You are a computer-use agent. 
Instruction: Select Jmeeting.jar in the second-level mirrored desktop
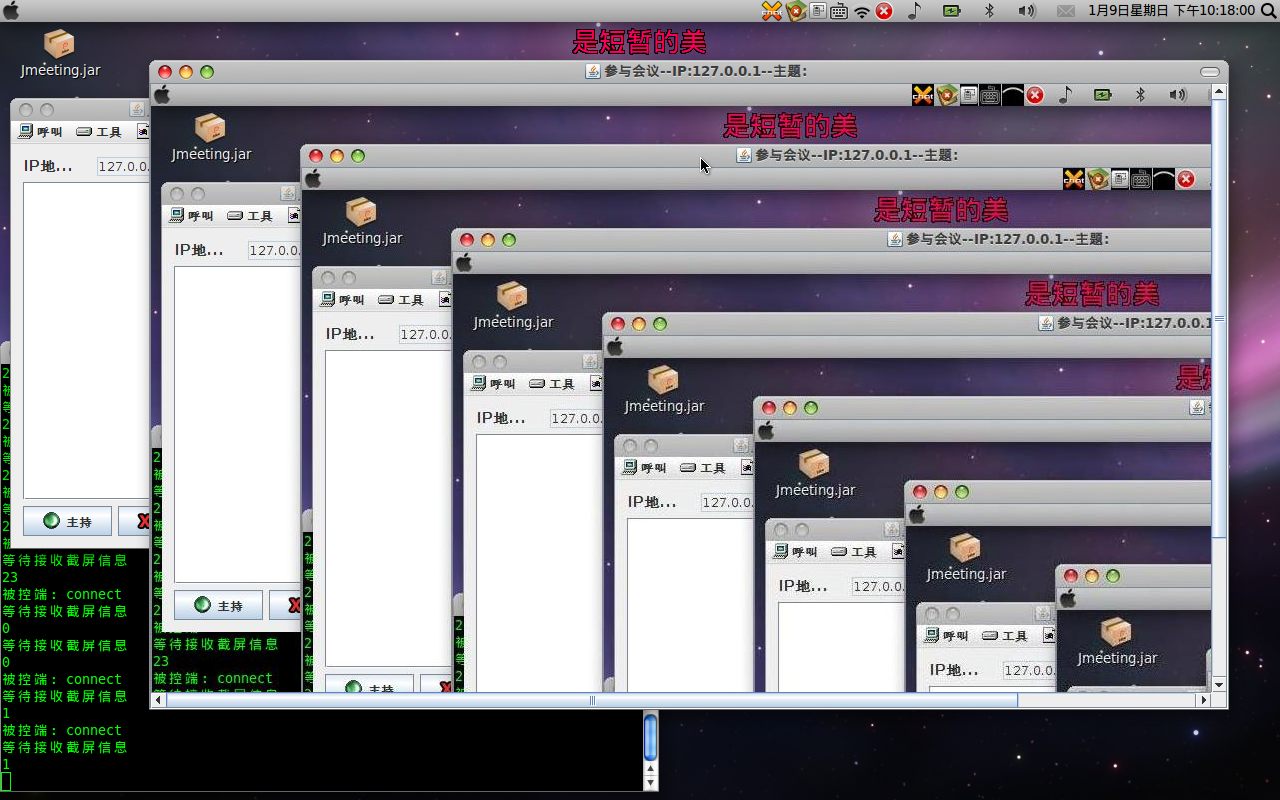tap(362, 222)
